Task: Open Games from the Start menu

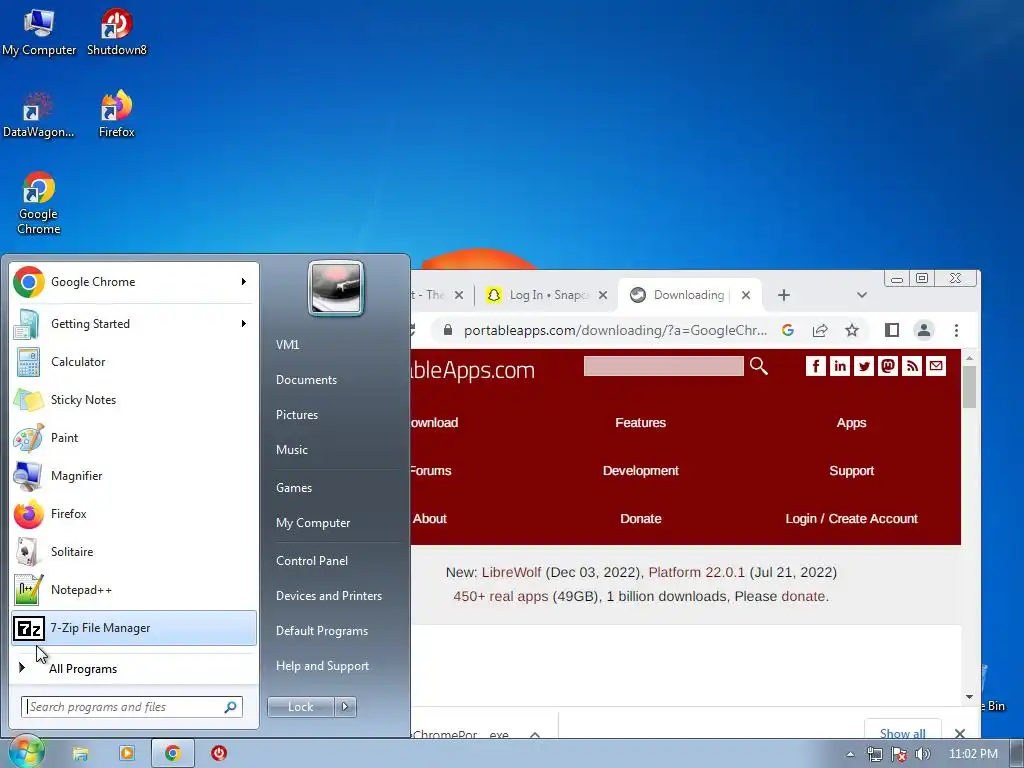Action: 294,488
